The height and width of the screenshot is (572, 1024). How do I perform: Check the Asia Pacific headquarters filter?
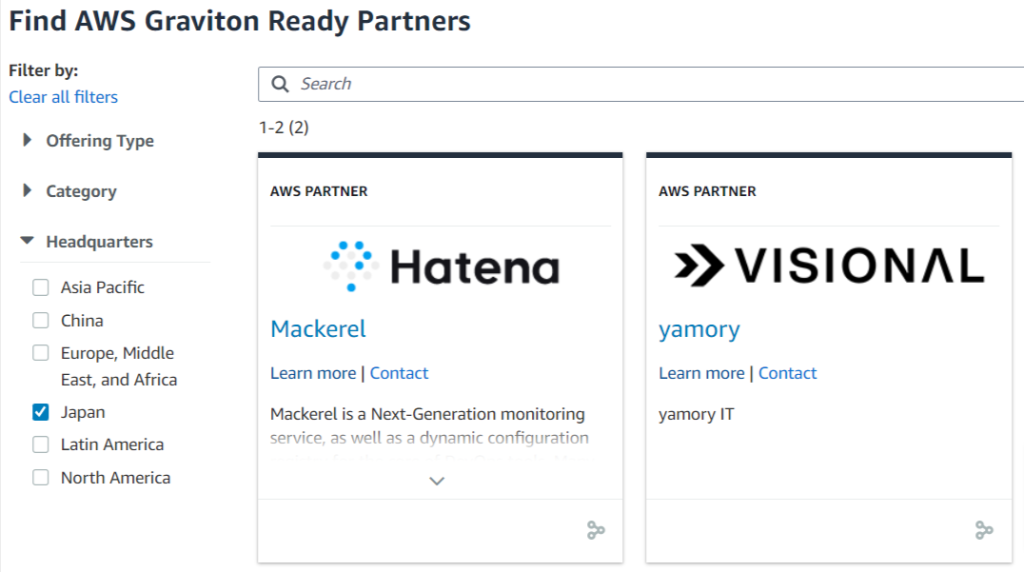click(40, 287)
